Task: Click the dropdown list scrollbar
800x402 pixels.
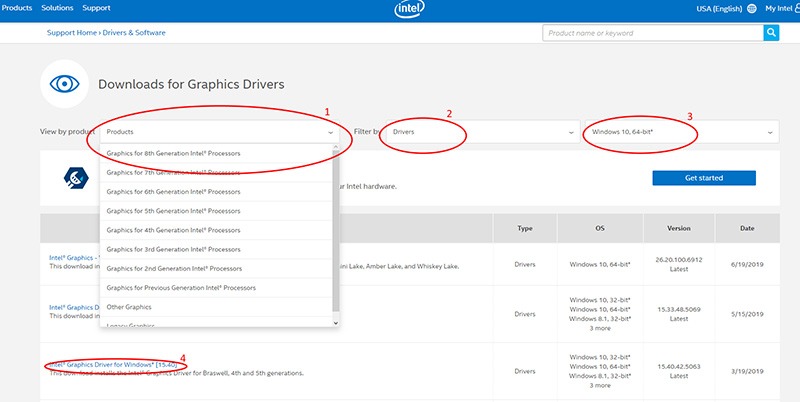Action: (336, 232)
